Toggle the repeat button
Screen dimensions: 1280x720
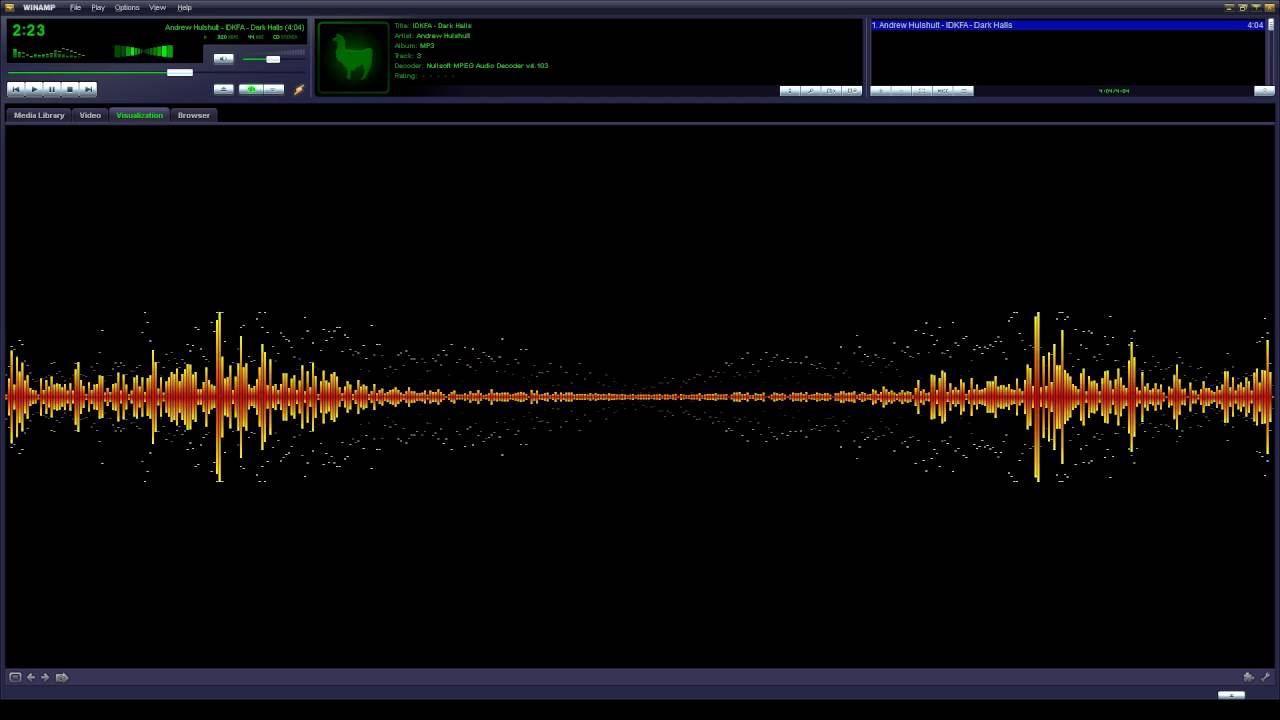pyautogui.click(x=273, y=89)
